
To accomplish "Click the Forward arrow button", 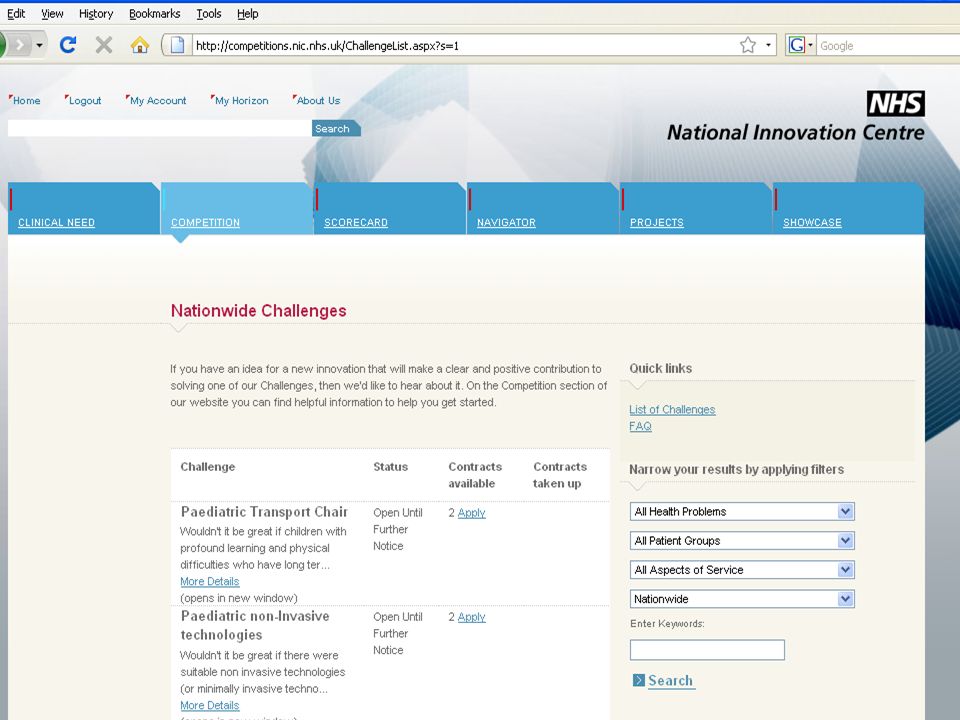I will point(20,45).
